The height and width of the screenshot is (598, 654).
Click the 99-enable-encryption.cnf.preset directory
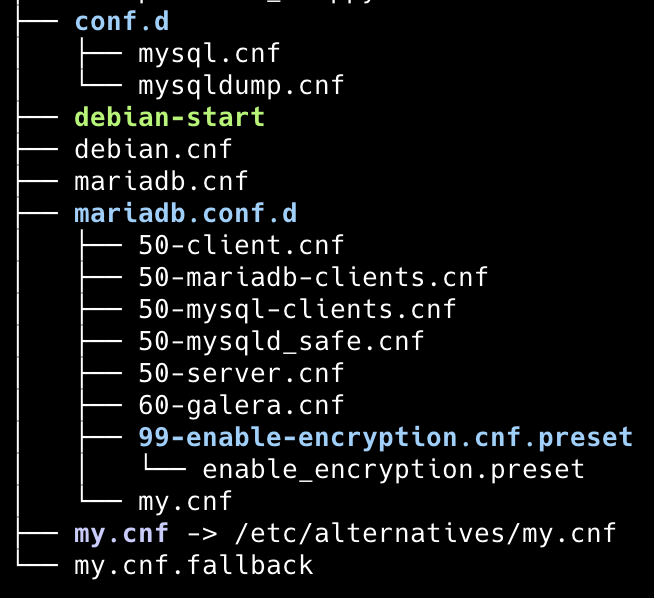[x=386, y=437]
